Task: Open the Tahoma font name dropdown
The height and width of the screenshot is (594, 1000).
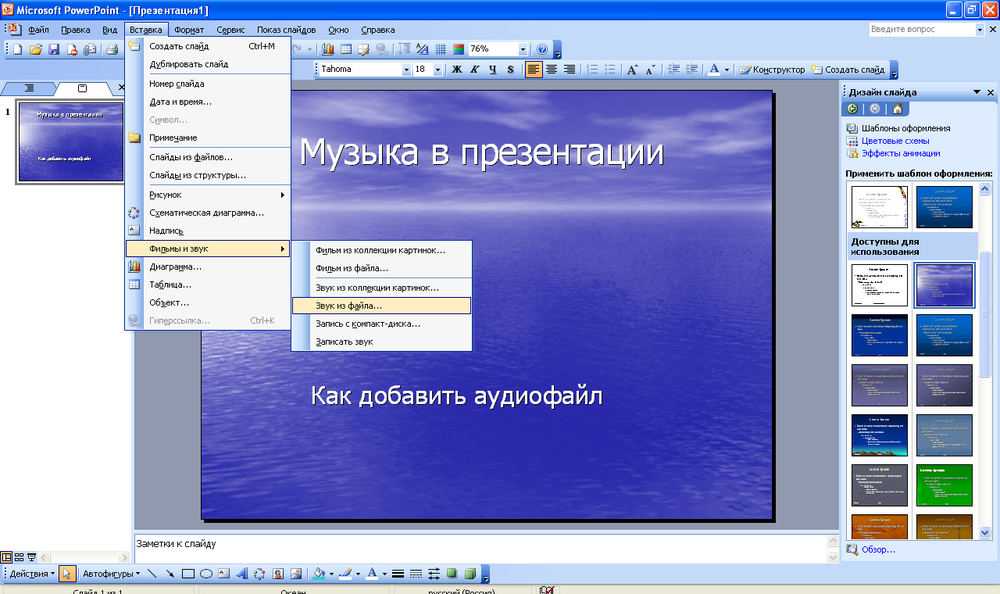Action: point(406,70)
